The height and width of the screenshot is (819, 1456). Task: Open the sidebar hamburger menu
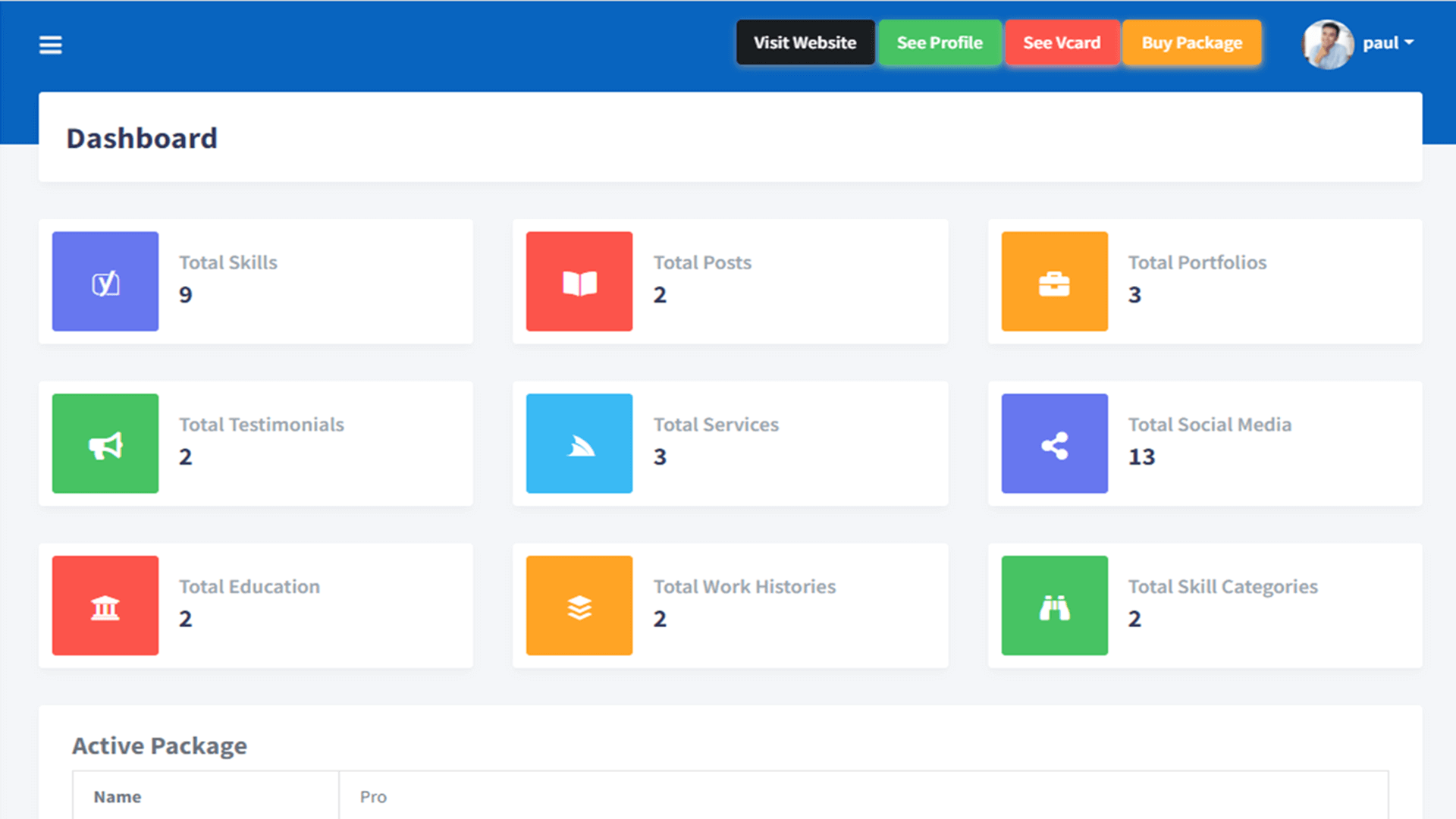50,45
